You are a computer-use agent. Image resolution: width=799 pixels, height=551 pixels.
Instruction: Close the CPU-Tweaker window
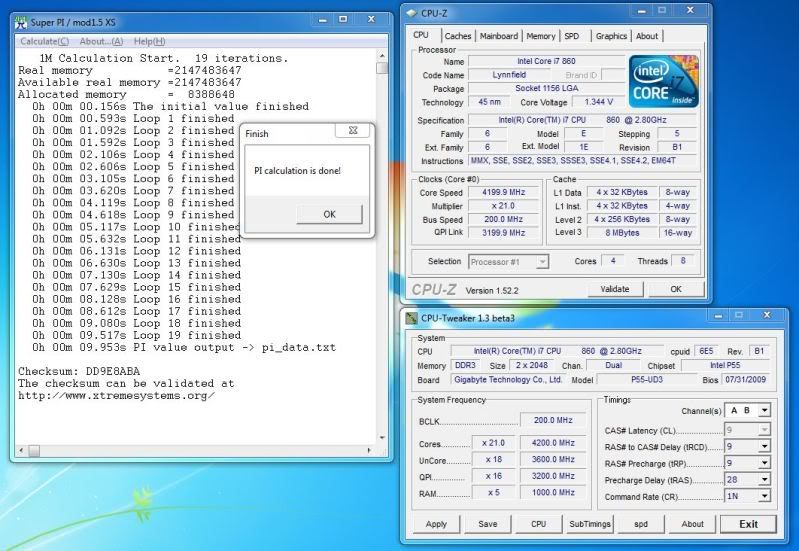click(x=766, y=316)
